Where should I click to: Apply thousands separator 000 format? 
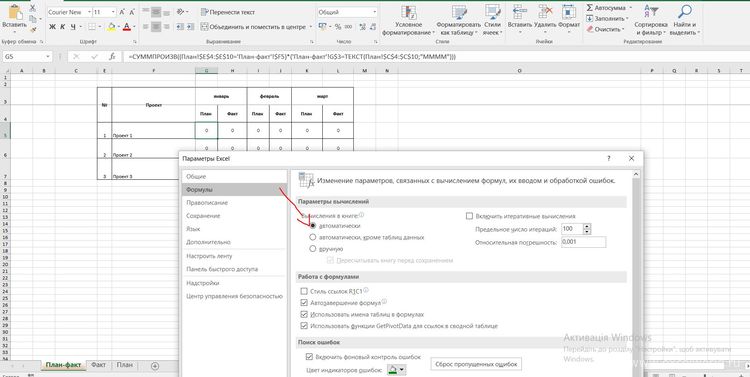[x=348, y=27]
